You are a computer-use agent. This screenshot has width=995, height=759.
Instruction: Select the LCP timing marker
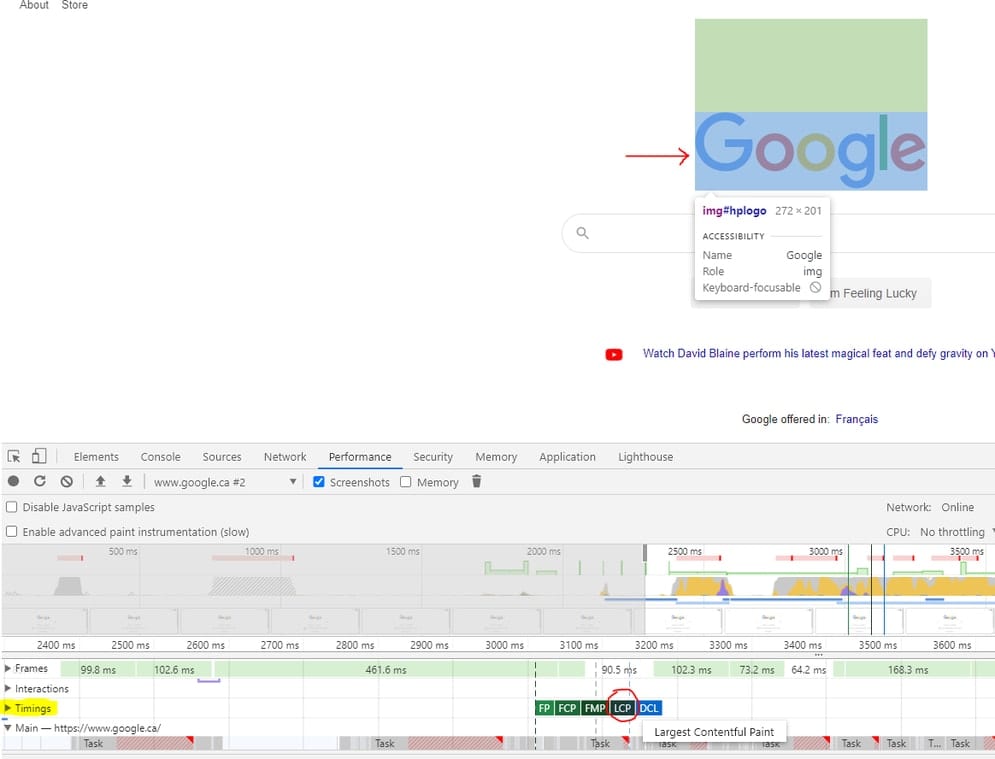[x=623, y=708]
